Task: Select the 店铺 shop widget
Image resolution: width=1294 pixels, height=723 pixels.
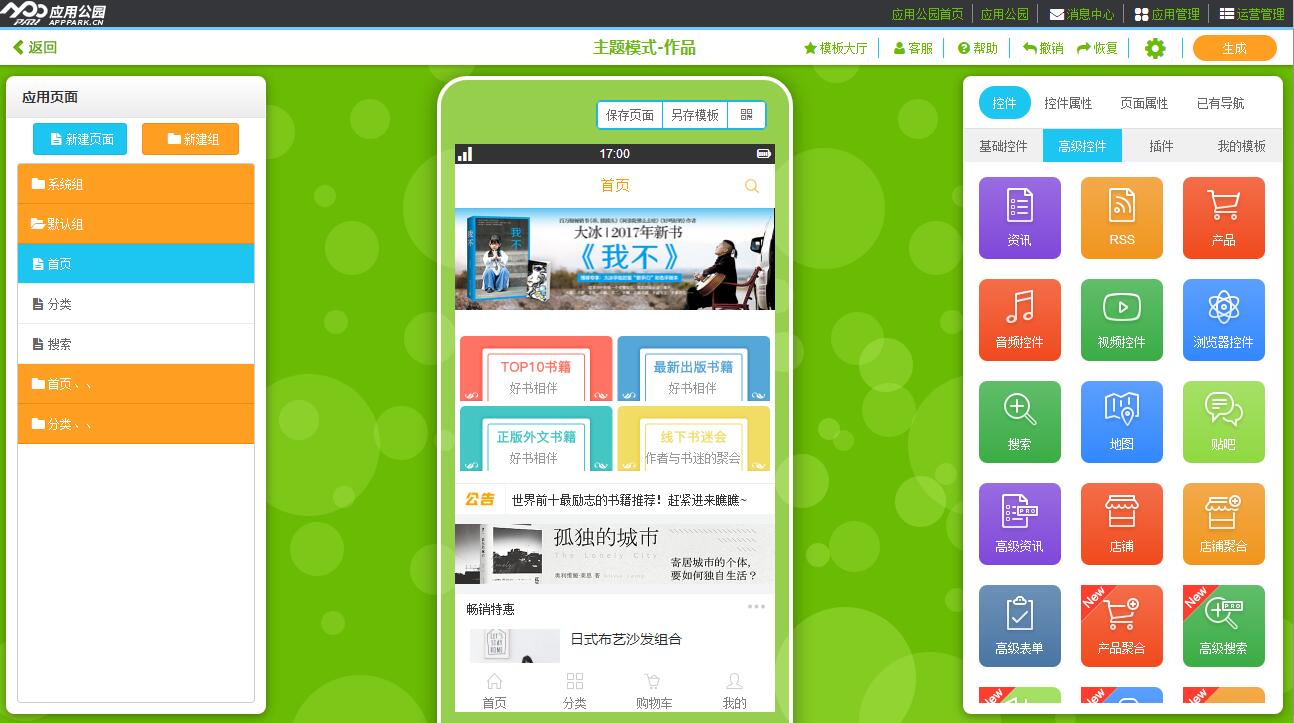Action: click(x=1121, y=523)
